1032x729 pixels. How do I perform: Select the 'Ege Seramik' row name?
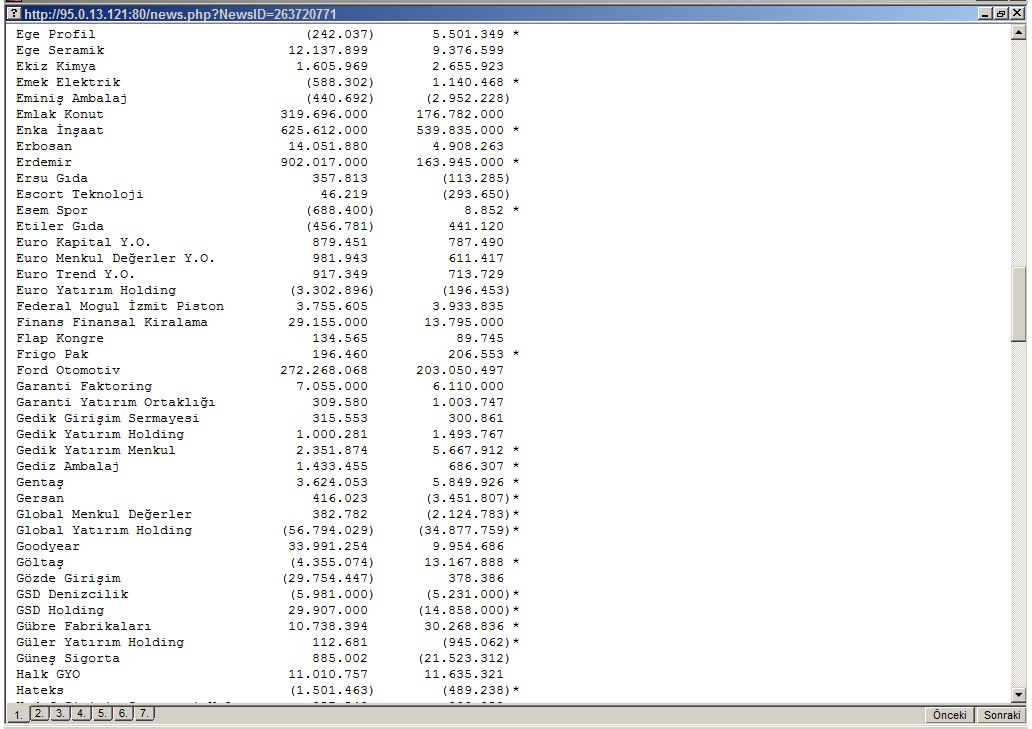[x=60, y=50]
